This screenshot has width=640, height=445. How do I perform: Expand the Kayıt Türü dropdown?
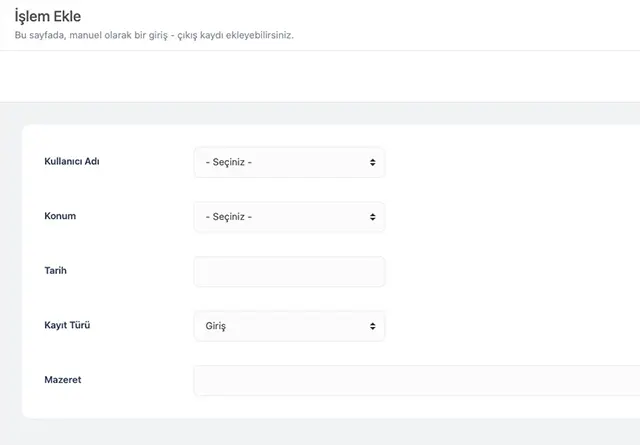(x=288, y=326)
